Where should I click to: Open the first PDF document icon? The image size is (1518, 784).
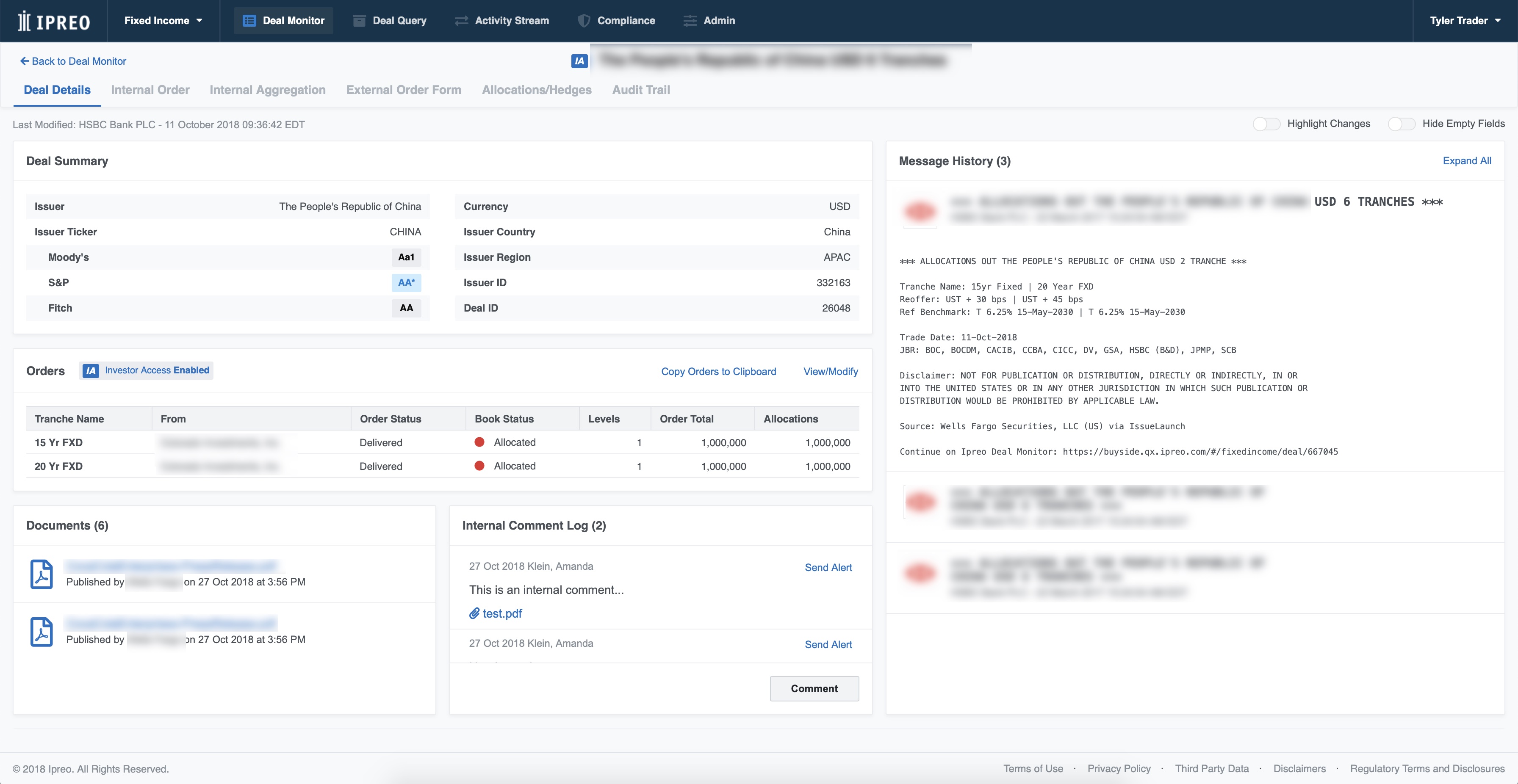[41, 574]
